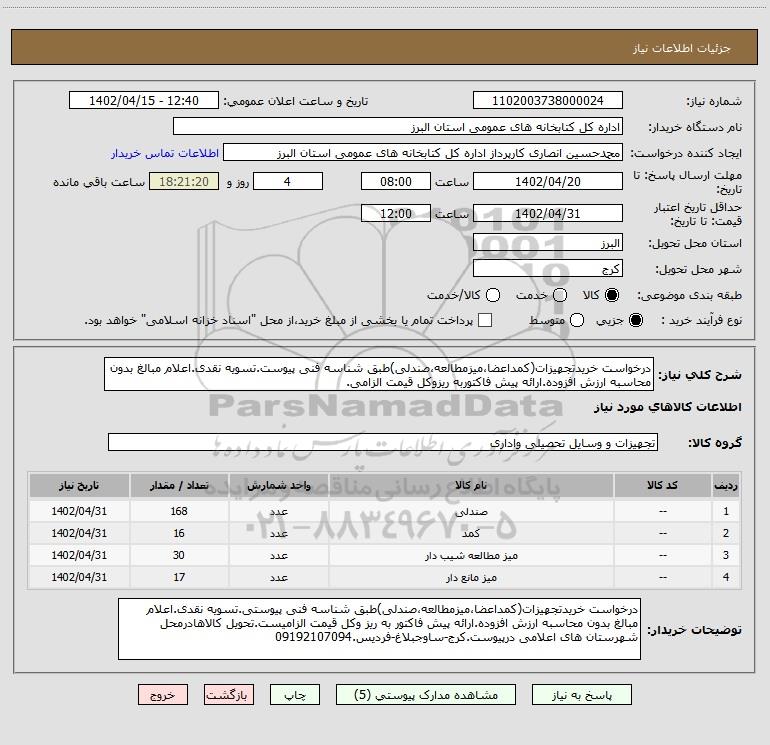The height and width of the screenshot is (745, 770).
Task: Select the 'خدمت' radio button
Action: [560, 295]
